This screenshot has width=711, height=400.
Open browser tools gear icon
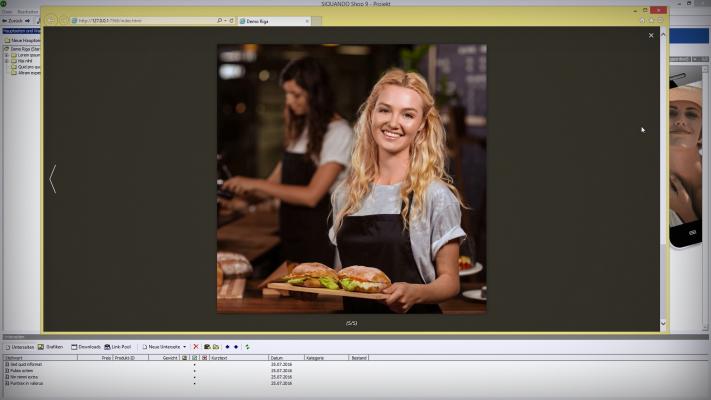pyautogui.click(x=661, y=19)
